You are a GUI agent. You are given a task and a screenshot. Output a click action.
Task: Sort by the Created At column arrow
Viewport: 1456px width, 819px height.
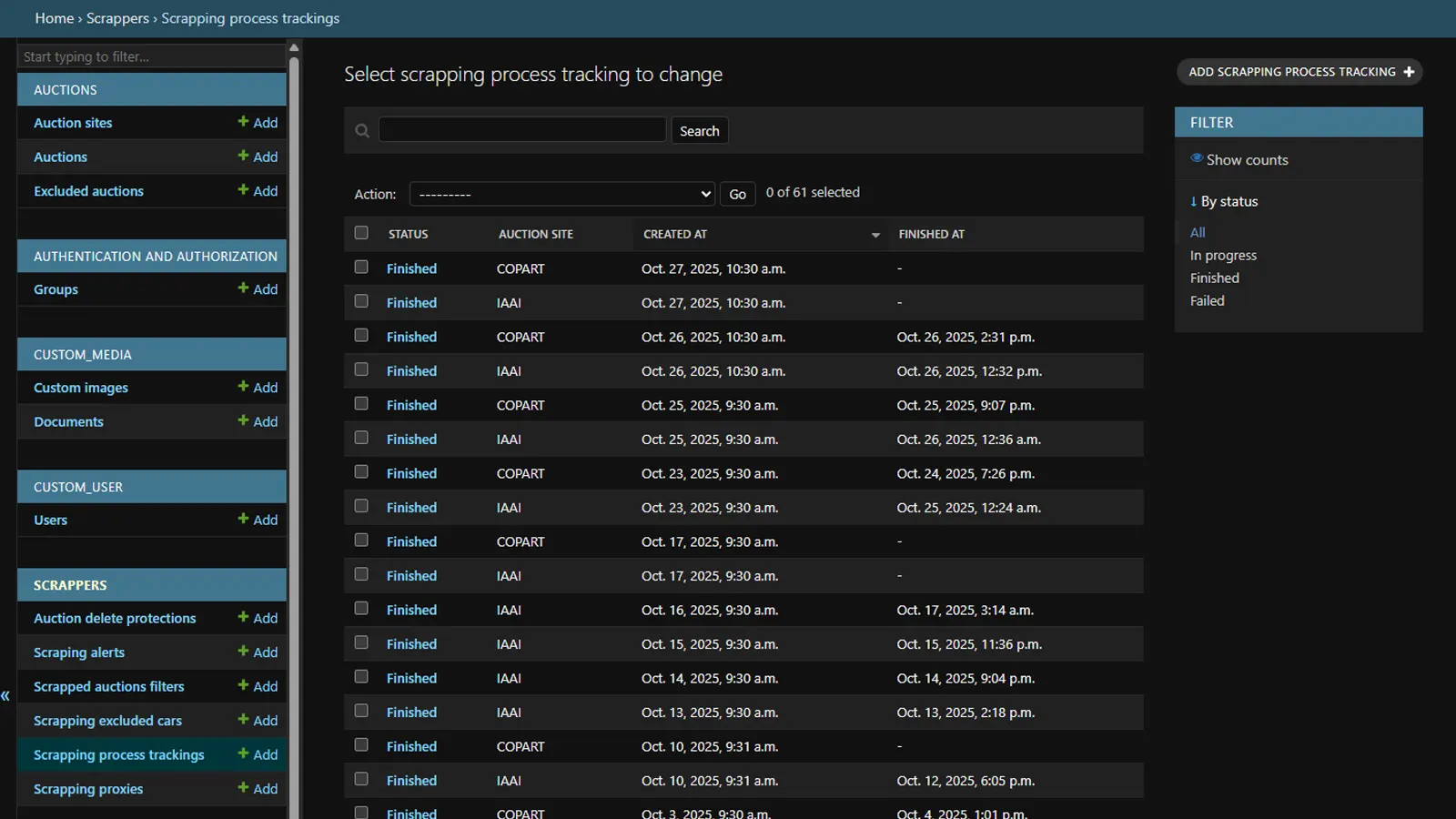tap(875, 234)
